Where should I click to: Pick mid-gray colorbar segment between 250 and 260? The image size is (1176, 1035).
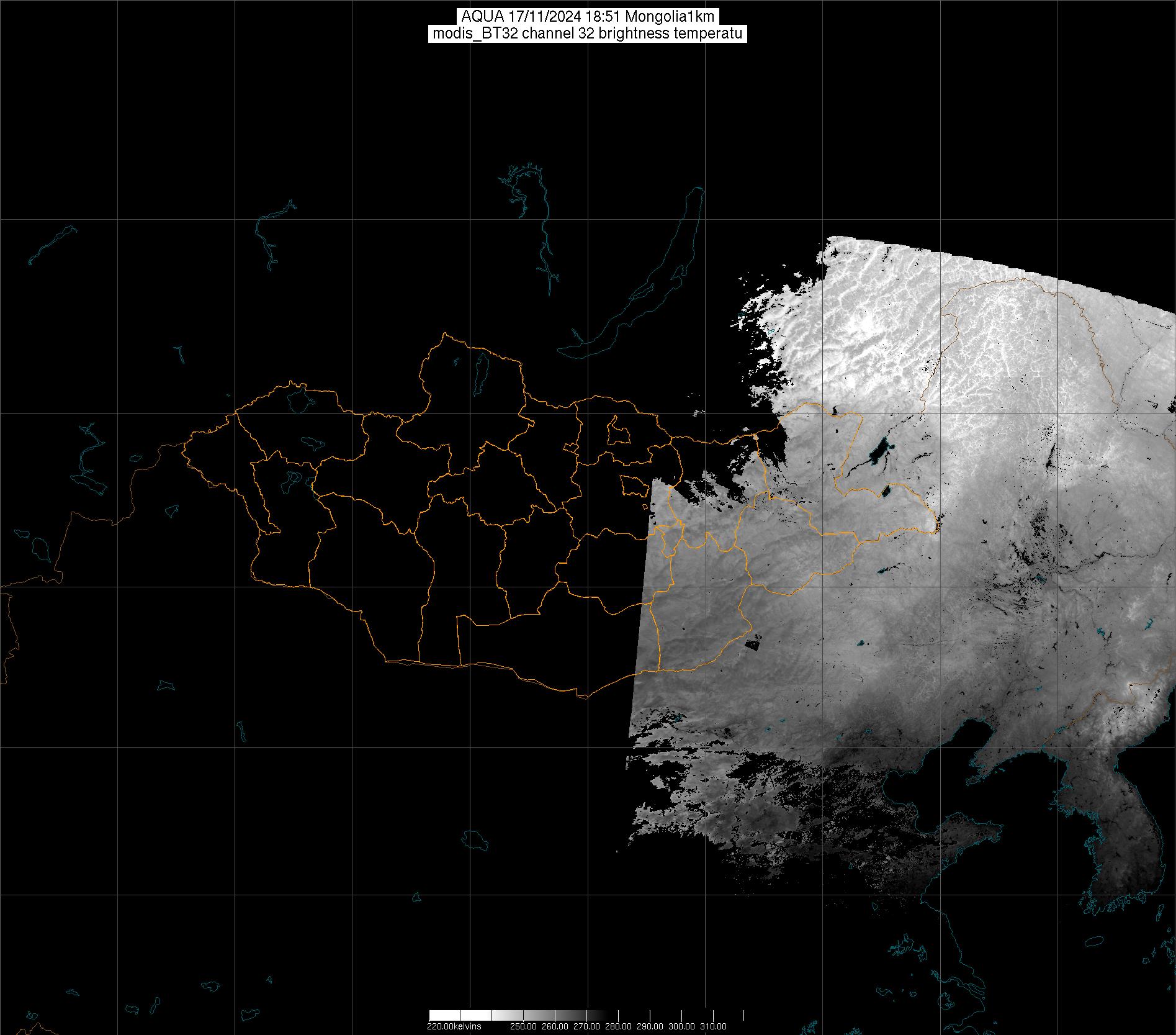tap(540, 1015)
